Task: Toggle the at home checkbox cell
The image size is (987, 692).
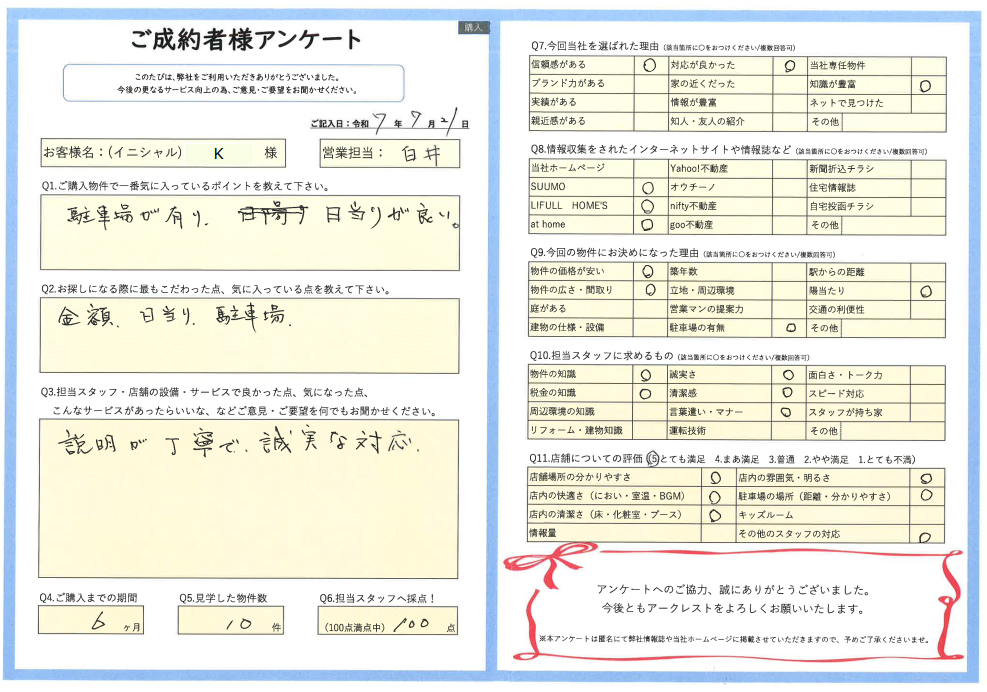Action: coord(646,225)
